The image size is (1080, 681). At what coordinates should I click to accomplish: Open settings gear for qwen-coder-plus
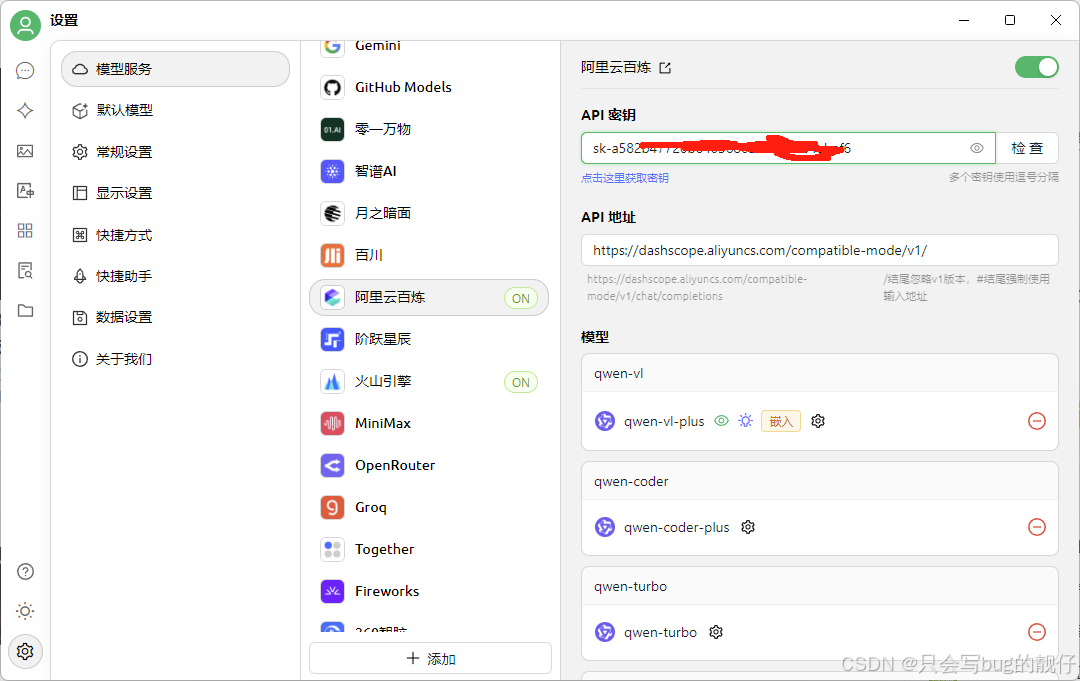pos(748,527)
